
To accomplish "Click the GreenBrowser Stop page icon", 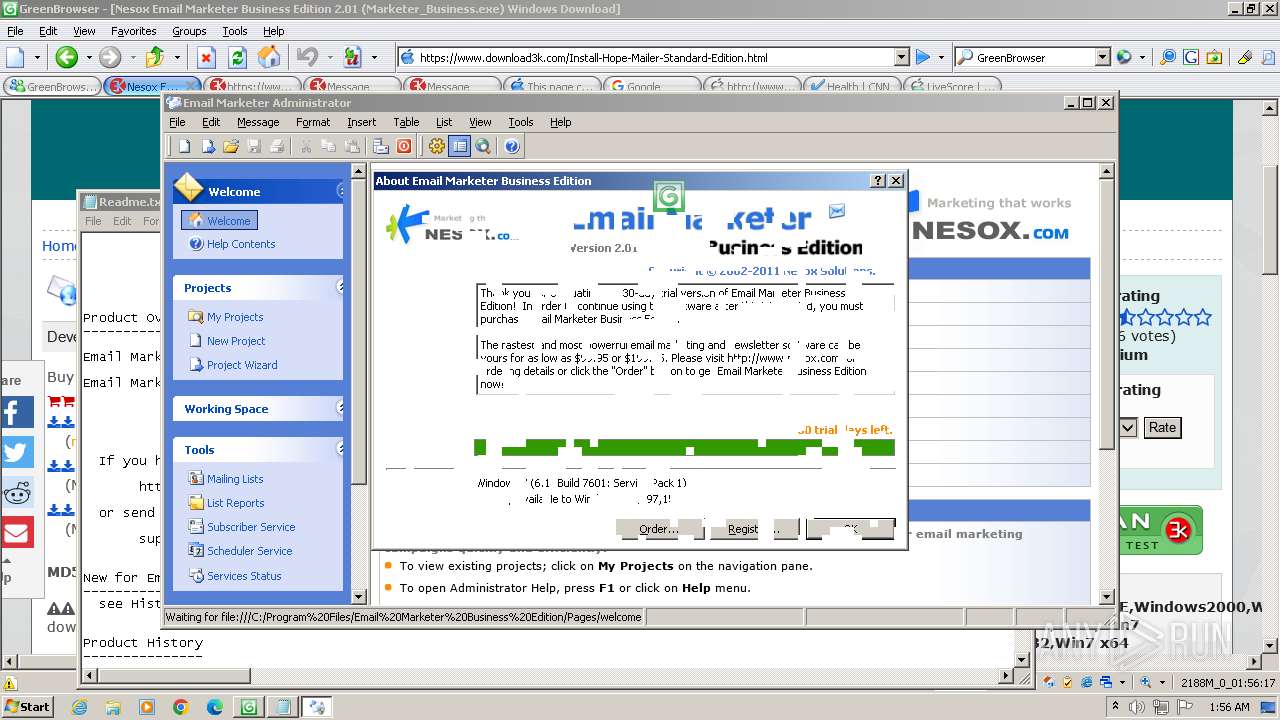I will [206, 57].
